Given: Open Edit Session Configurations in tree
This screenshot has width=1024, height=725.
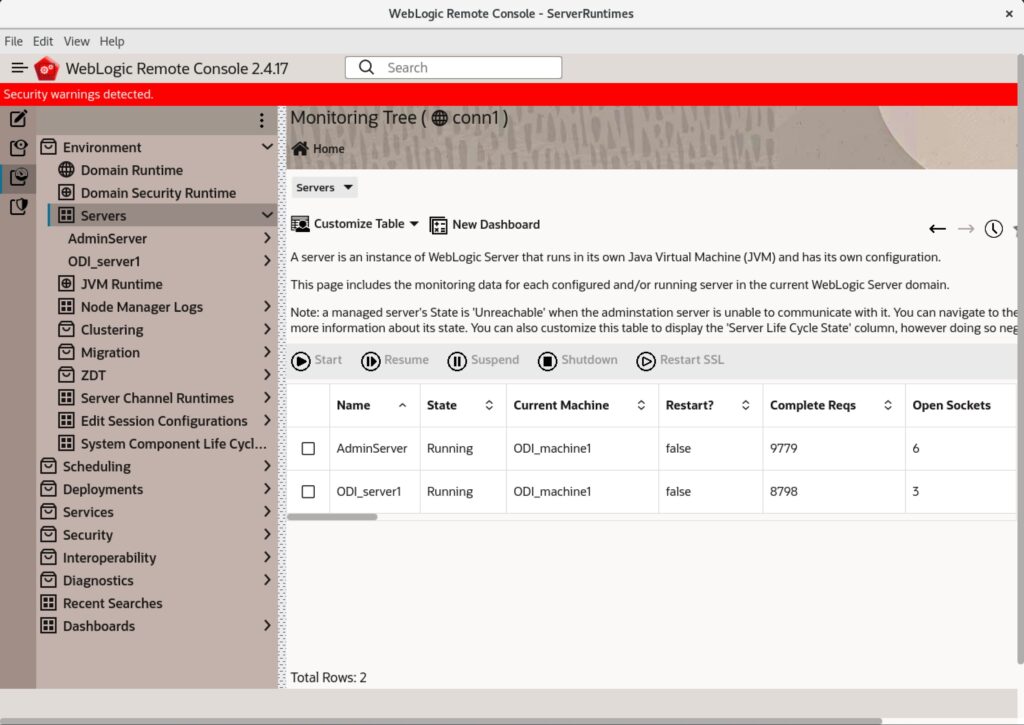Looking at the screenshot, I should [x=152, y=421].
